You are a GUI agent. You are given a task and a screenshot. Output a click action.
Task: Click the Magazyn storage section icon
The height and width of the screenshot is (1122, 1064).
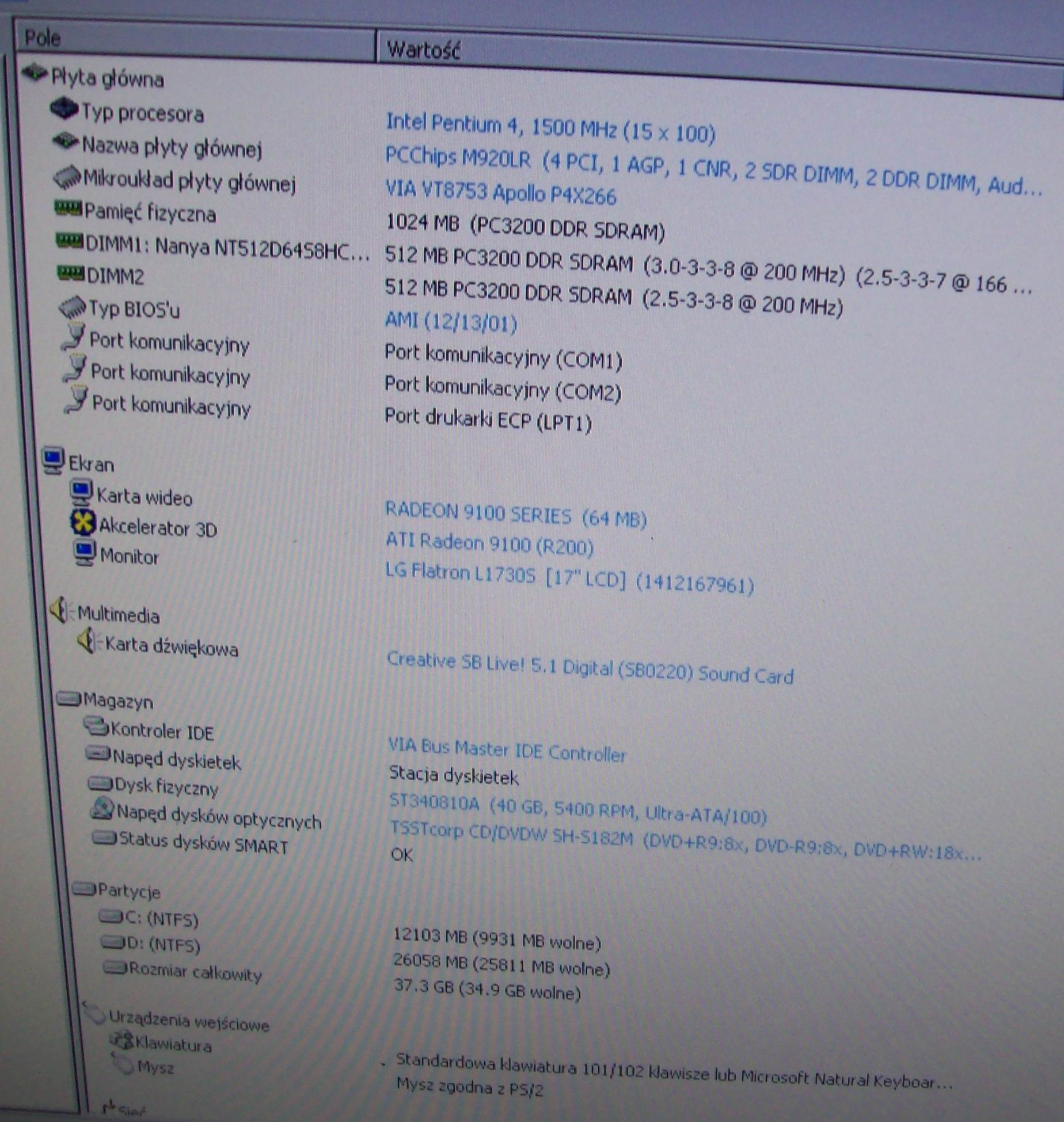tap(69, 698)
